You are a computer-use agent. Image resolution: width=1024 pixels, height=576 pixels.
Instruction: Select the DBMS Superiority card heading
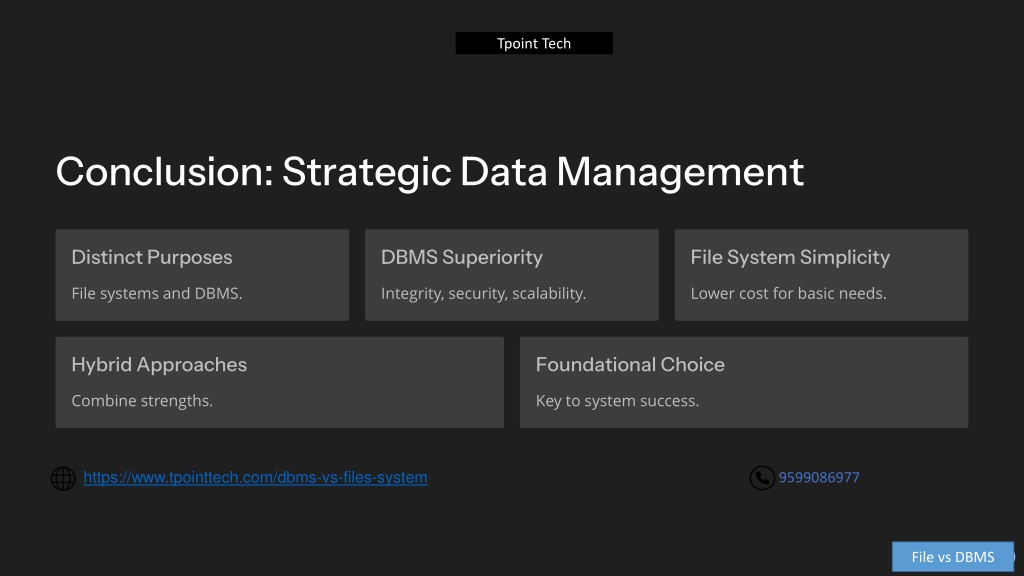462,257
